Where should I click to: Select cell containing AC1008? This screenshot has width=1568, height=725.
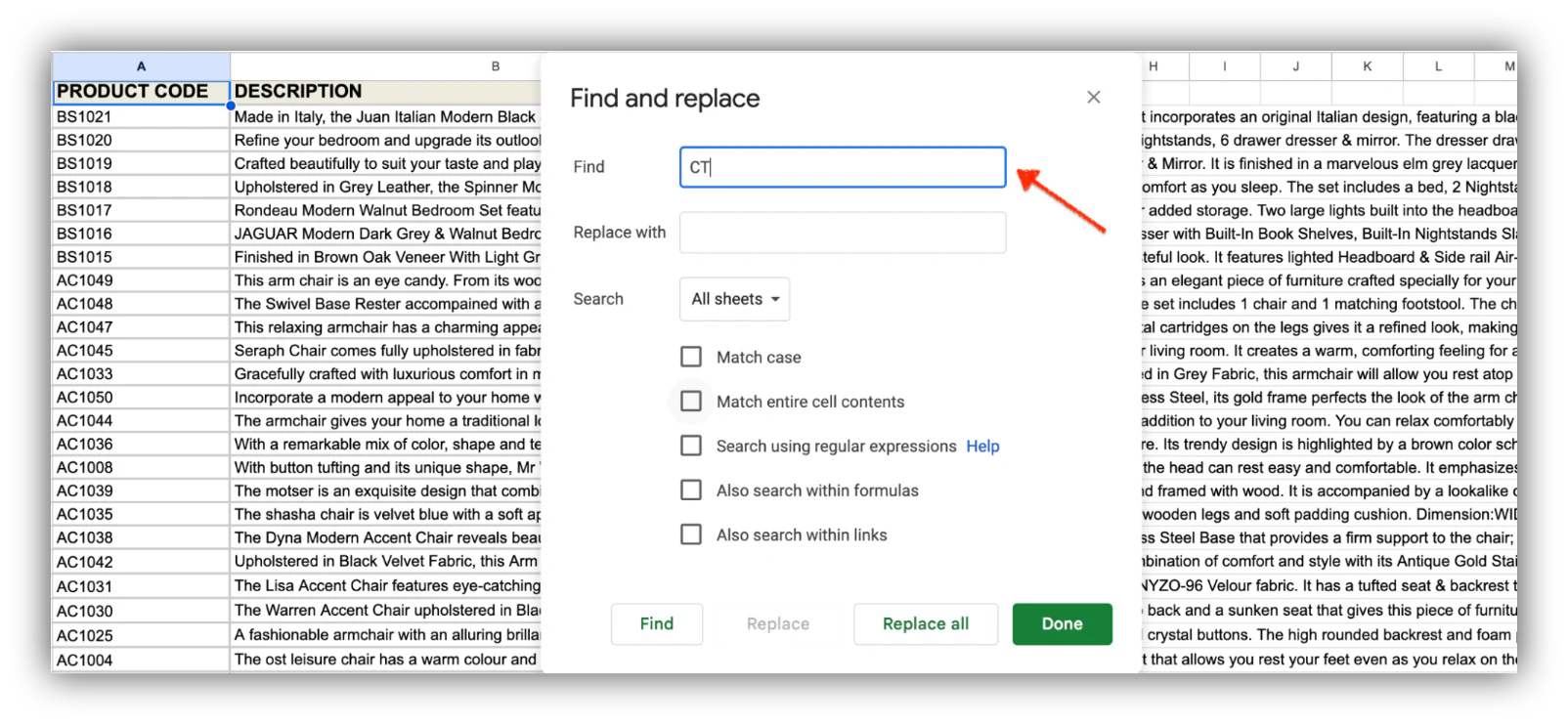[x=141, y=468]
